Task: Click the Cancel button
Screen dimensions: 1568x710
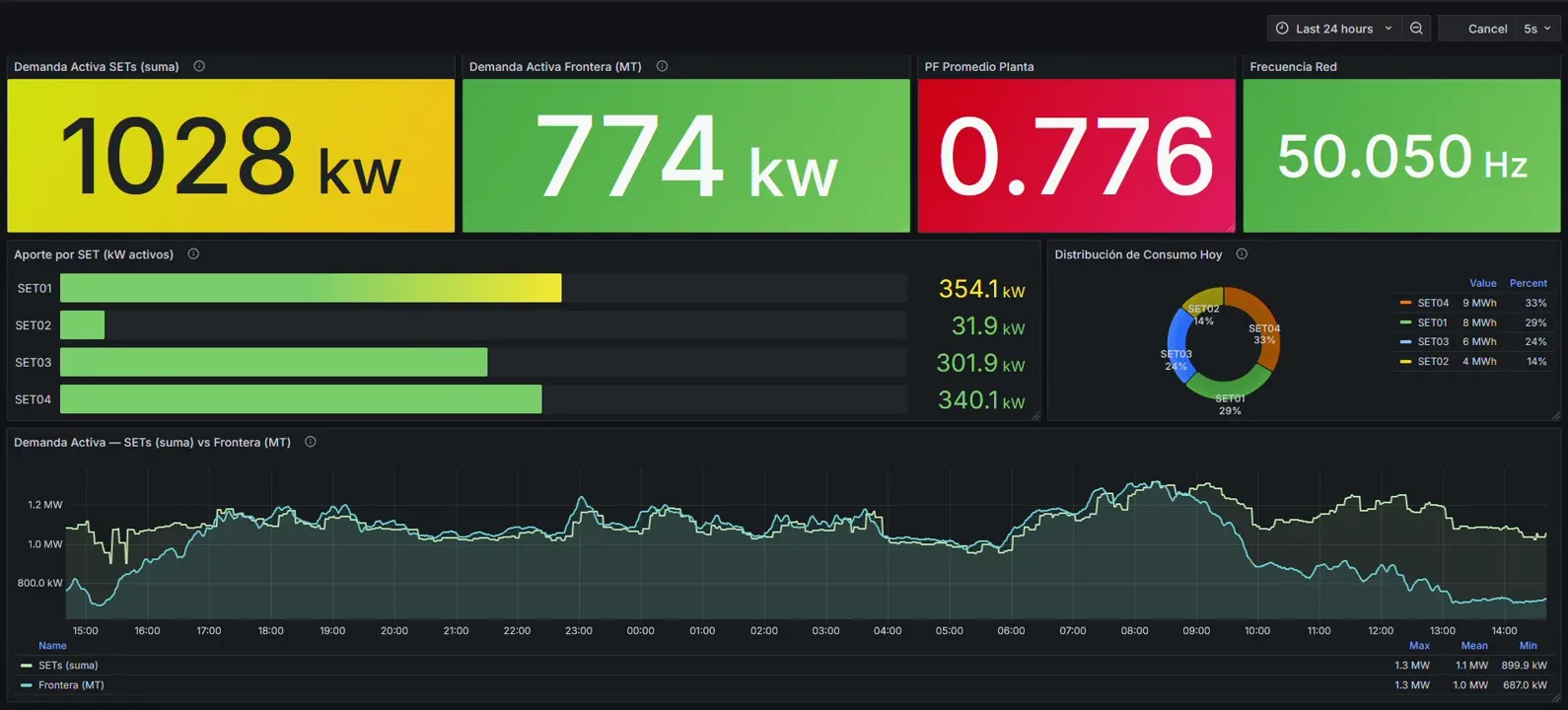Action: [1487, 29]
